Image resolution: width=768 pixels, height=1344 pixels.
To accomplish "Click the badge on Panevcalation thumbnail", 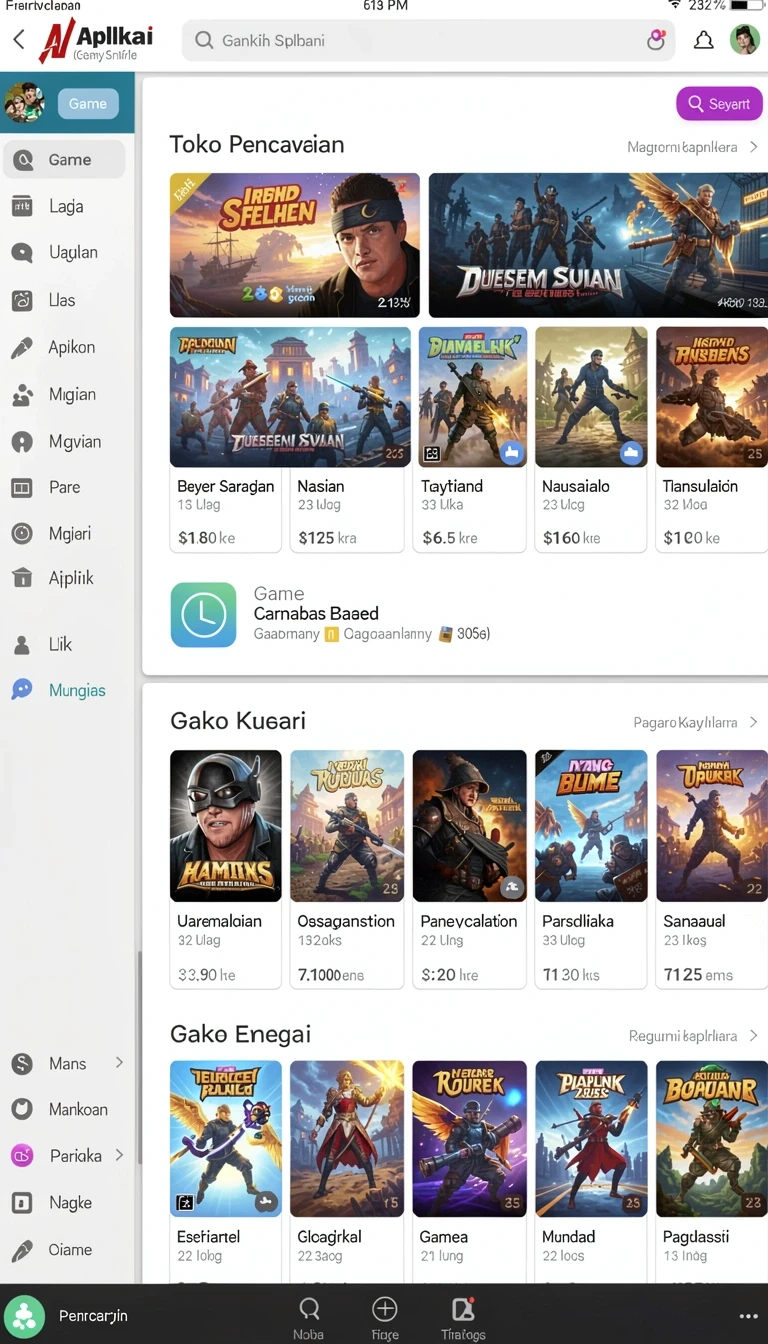I will pos(511,887).
